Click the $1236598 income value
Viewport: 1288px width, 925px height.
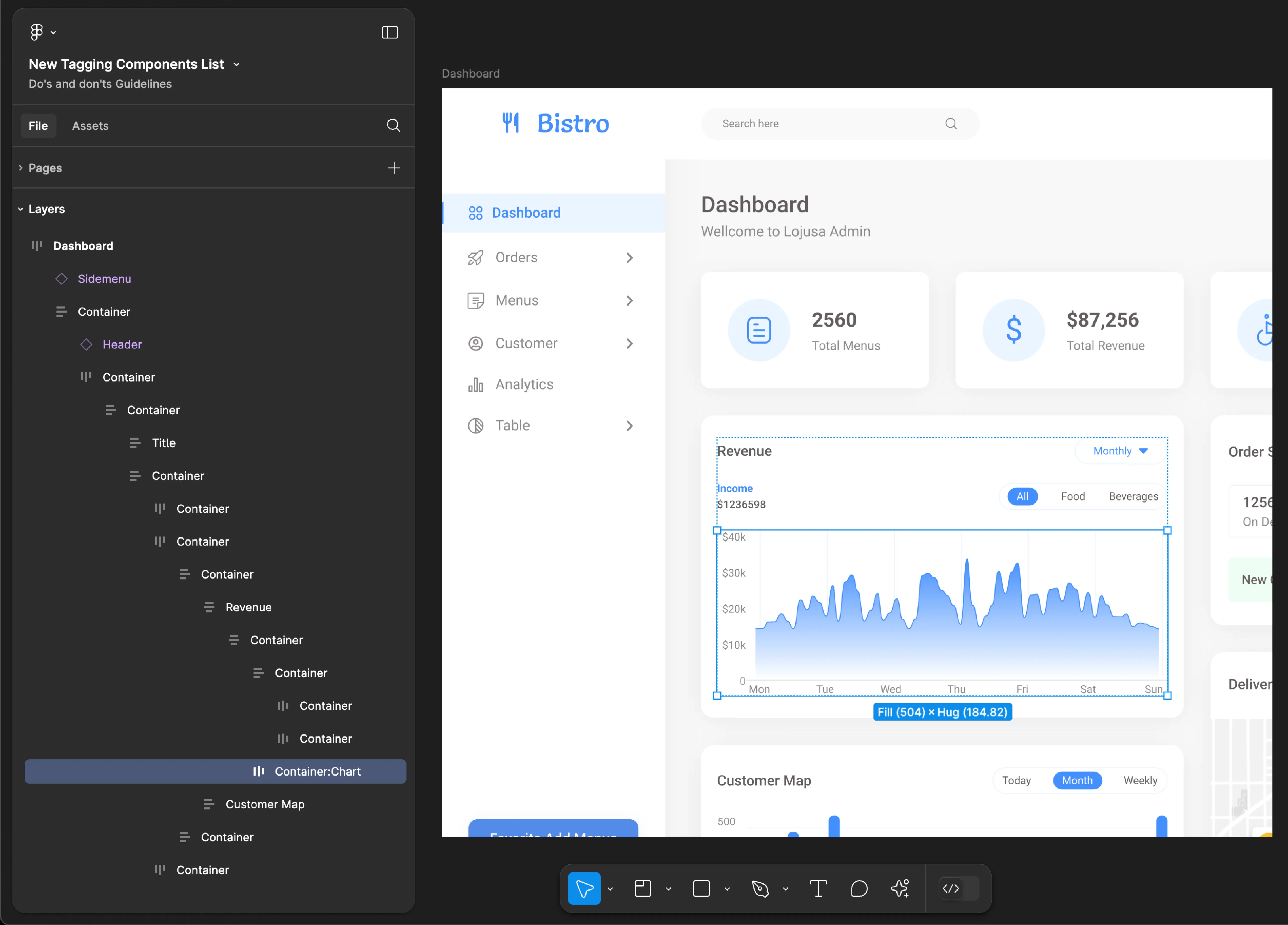coord(741,504)
